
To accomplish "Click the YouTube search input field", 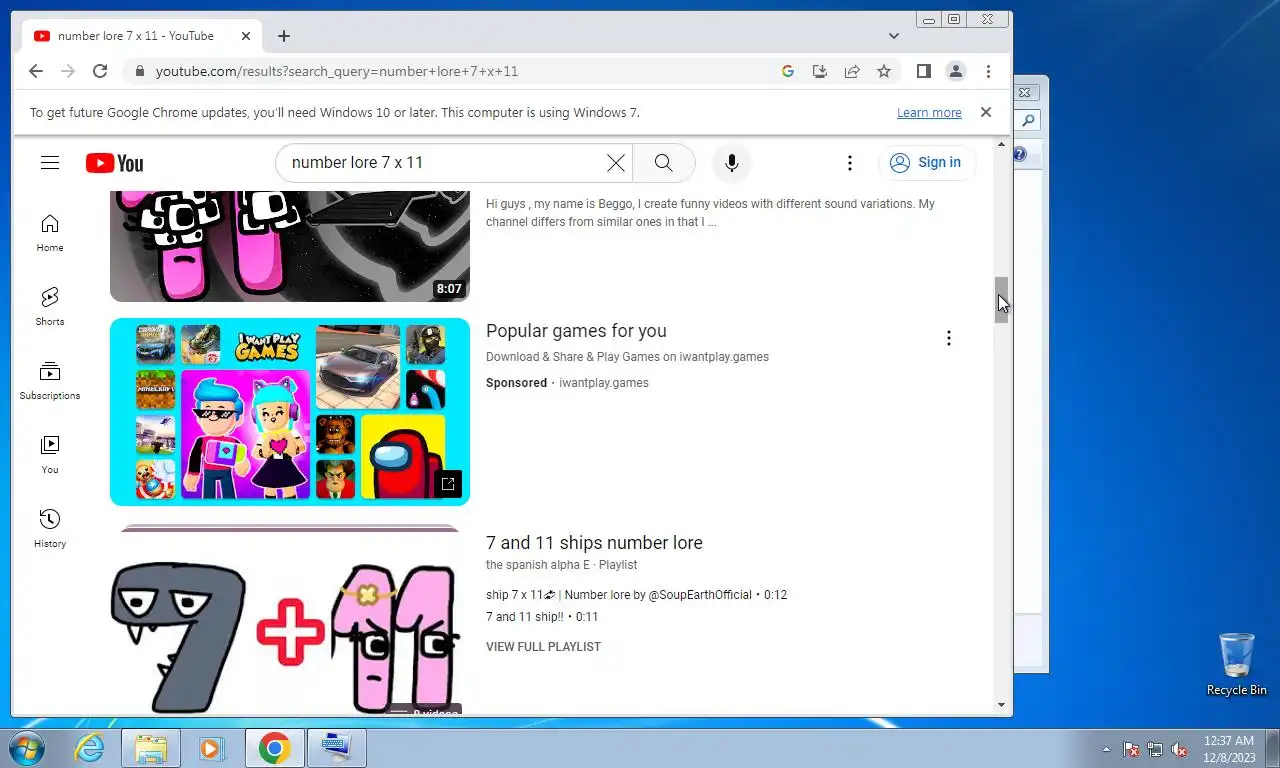I will pos(445,163).
